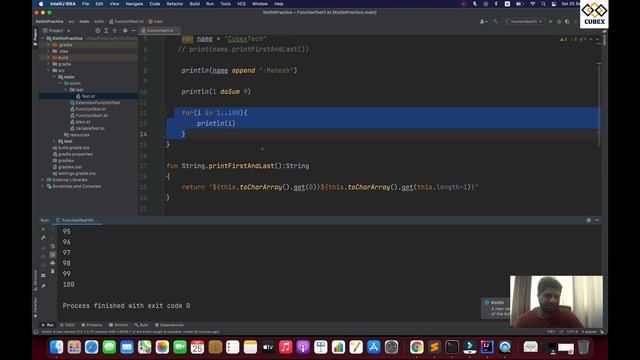The image size is (640, 360).
Task: Open the Terminal tool window
Action: [x=119, y=325]
